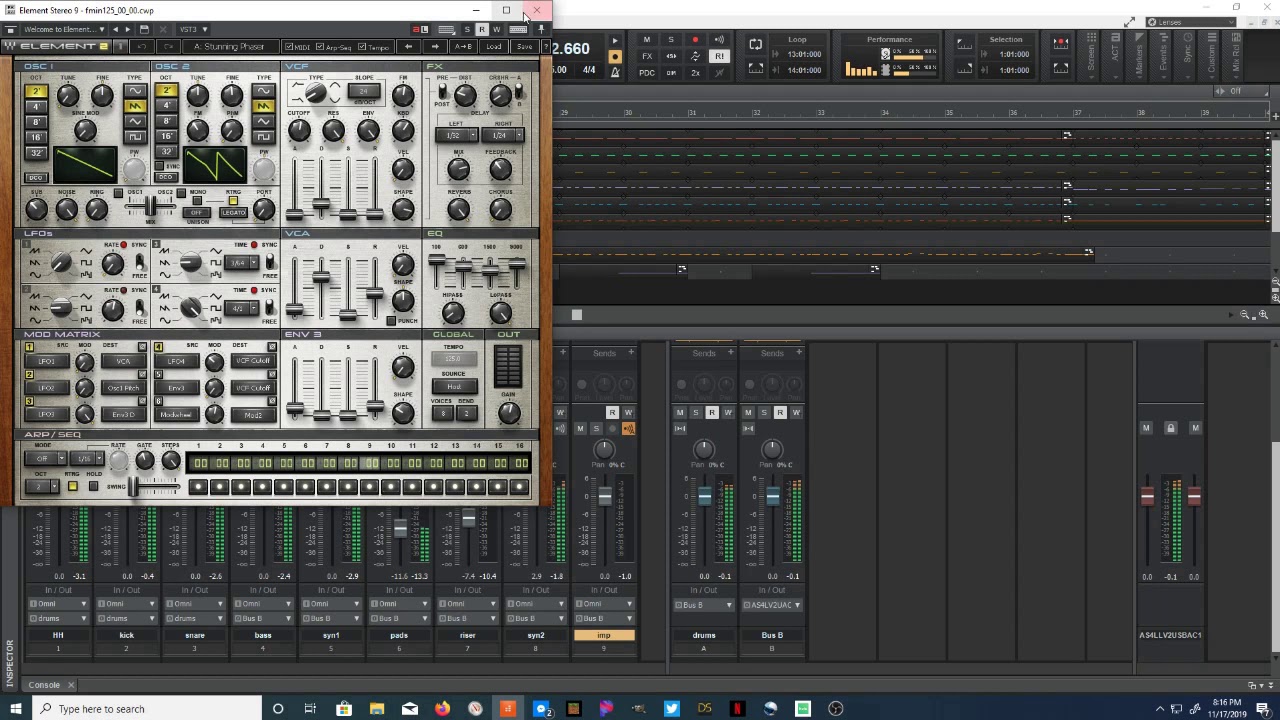This screenshot has height=720, width=1280.
Task: Click the R! automation read button
Action: click(719, 56)
